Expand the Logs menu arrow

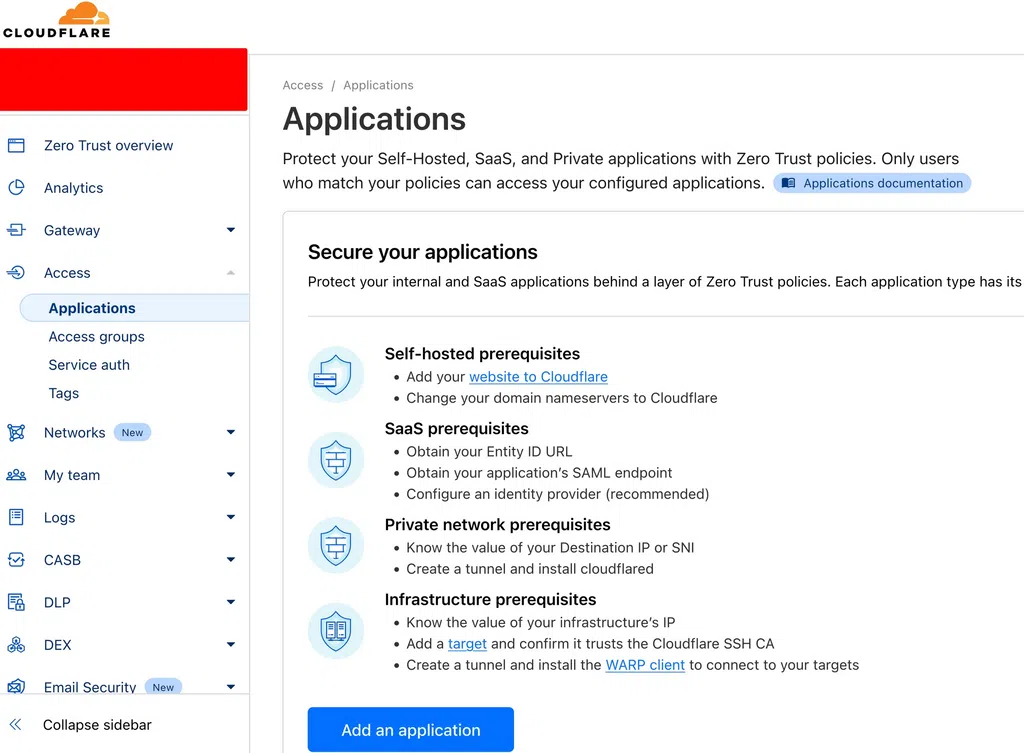(231, 517)
